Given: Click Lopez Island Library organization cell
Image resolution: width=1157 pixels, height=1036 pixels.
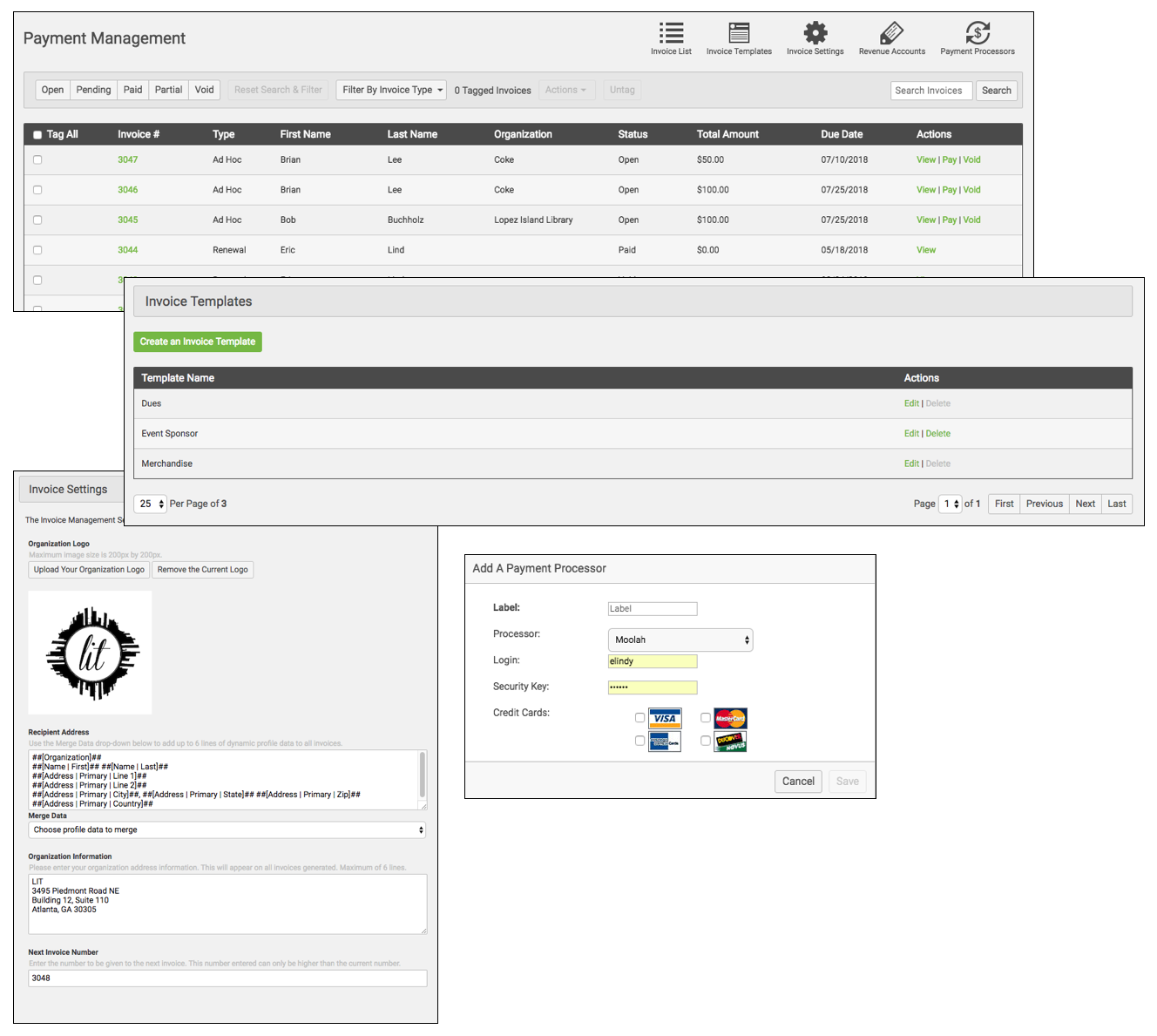Looking at the screenshot, I should tap(533, 220).
